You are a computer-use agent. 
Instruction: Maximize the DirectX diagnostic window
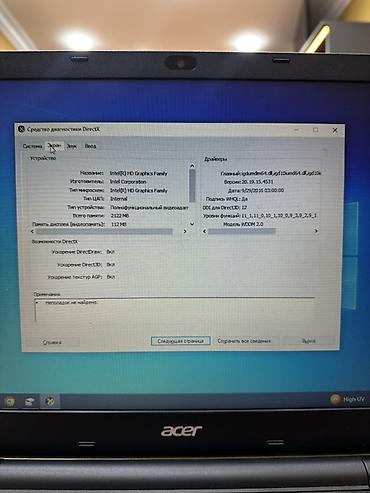tap(316, 130)
